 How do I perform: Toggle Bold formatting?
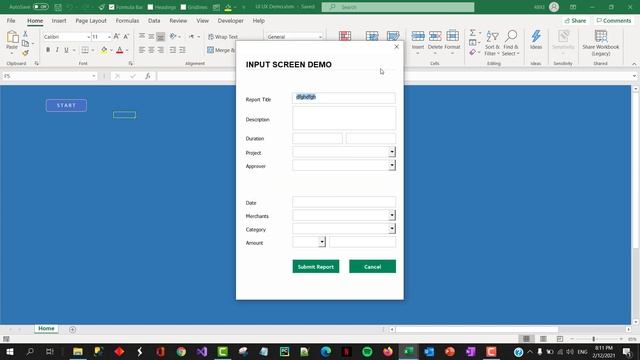tap(48, 50)
